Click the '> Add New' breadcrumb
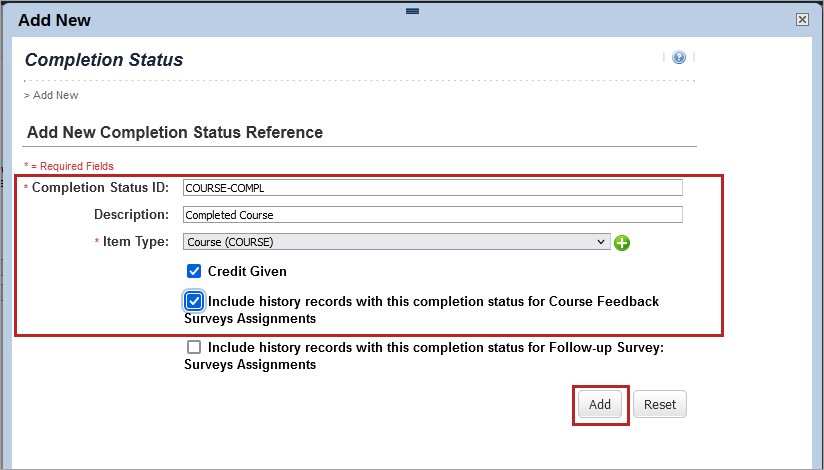 pyautogui.click(x=51, y=96)
